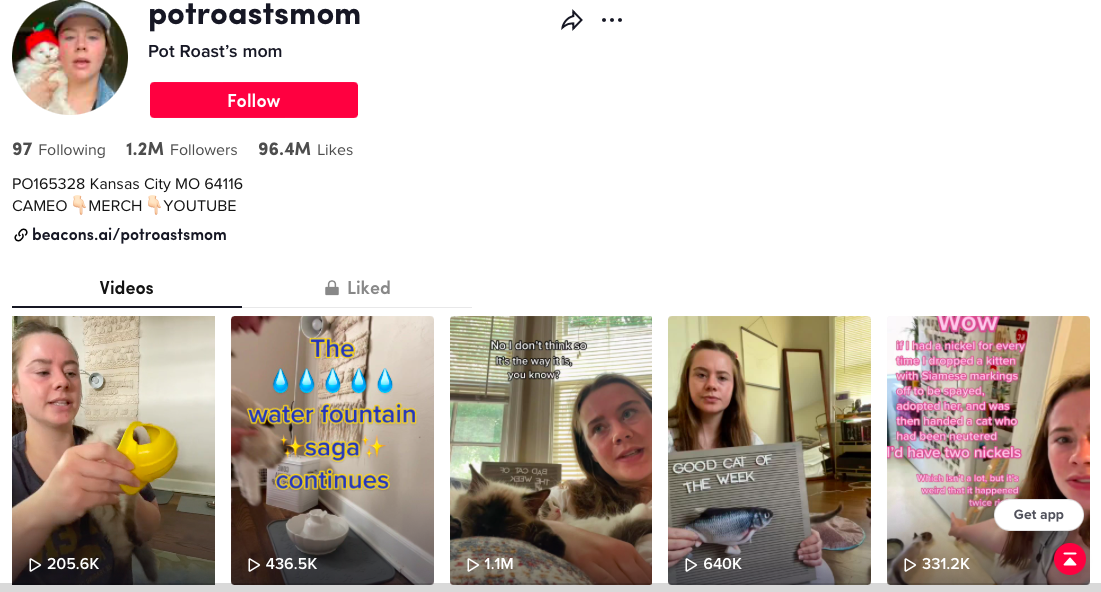Click the play icon on 205.6K video
Screen dimensions: 1101x592
(x=34, y=564)
